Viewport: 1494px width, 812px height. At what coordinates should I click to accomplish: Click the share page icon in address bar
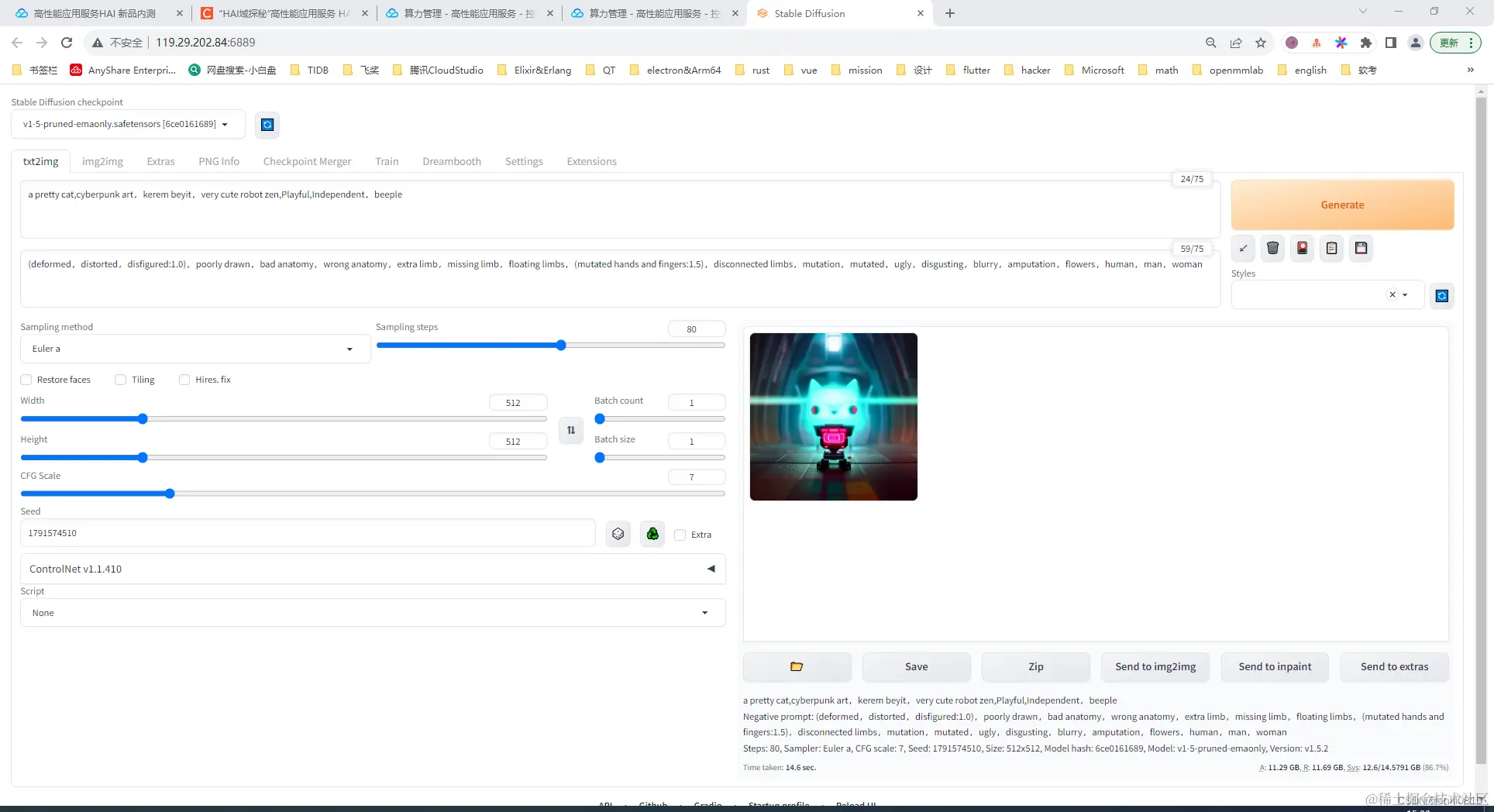click(x=1236, y=43)
